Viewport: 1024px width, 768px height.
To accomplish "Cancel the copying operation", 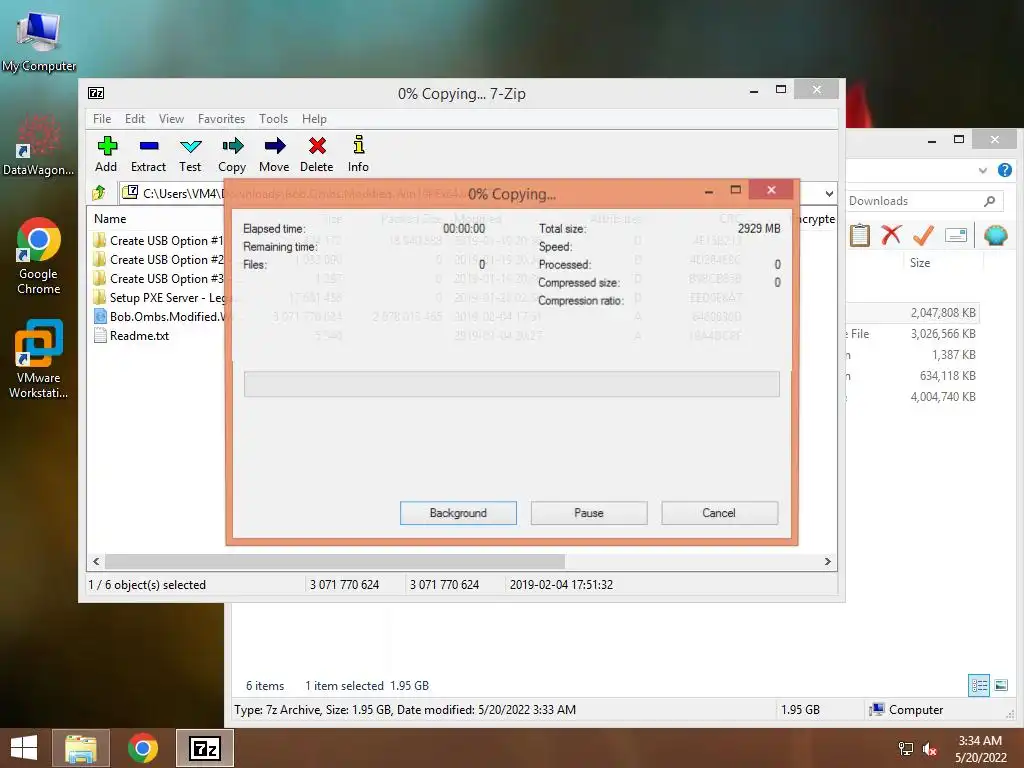I will (x=719, y=513).
